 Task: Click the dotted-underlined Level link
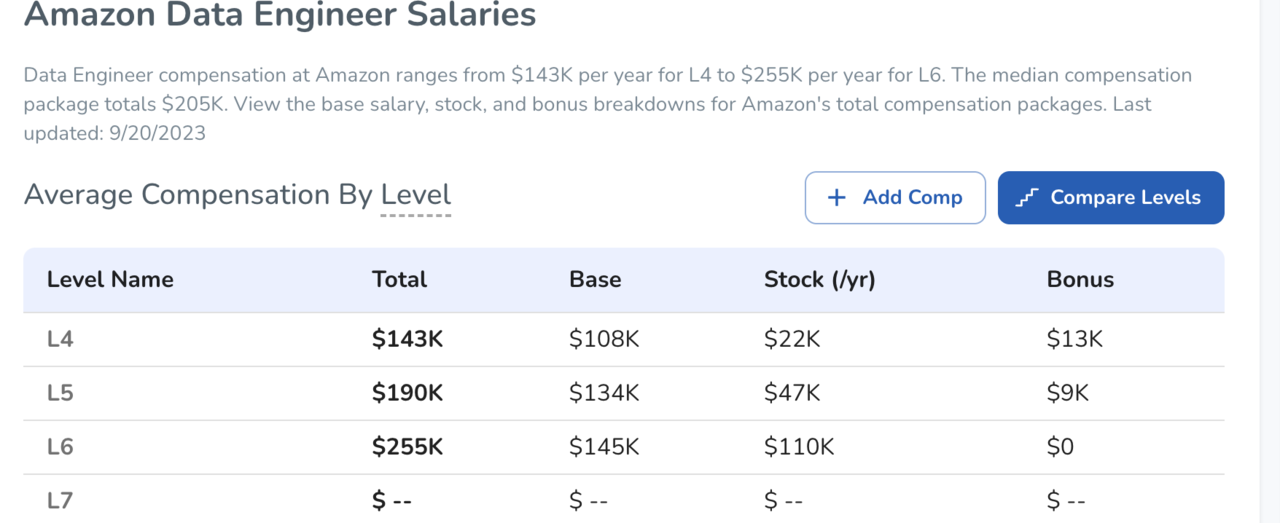click(416, 195)
